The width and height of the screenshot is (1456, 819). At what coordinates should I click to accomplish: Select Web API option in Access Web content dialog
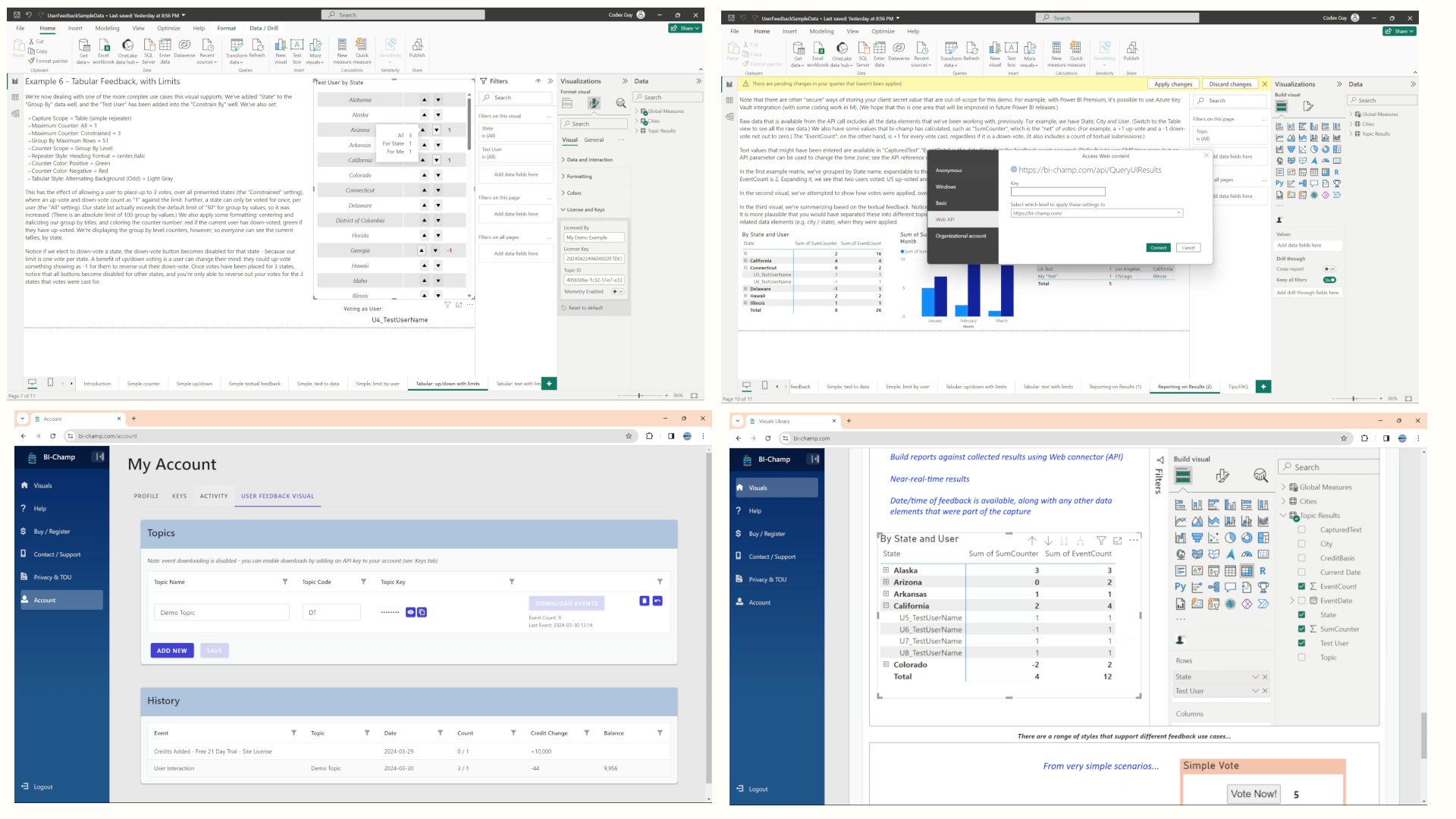point(962,219)
